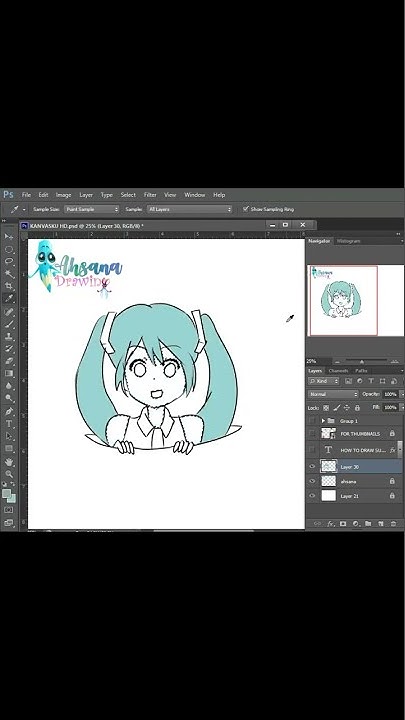This screenshot has width=405, height=720.
Task: Show the HOW TO DRAW text layer
Action: pos(313,450)
